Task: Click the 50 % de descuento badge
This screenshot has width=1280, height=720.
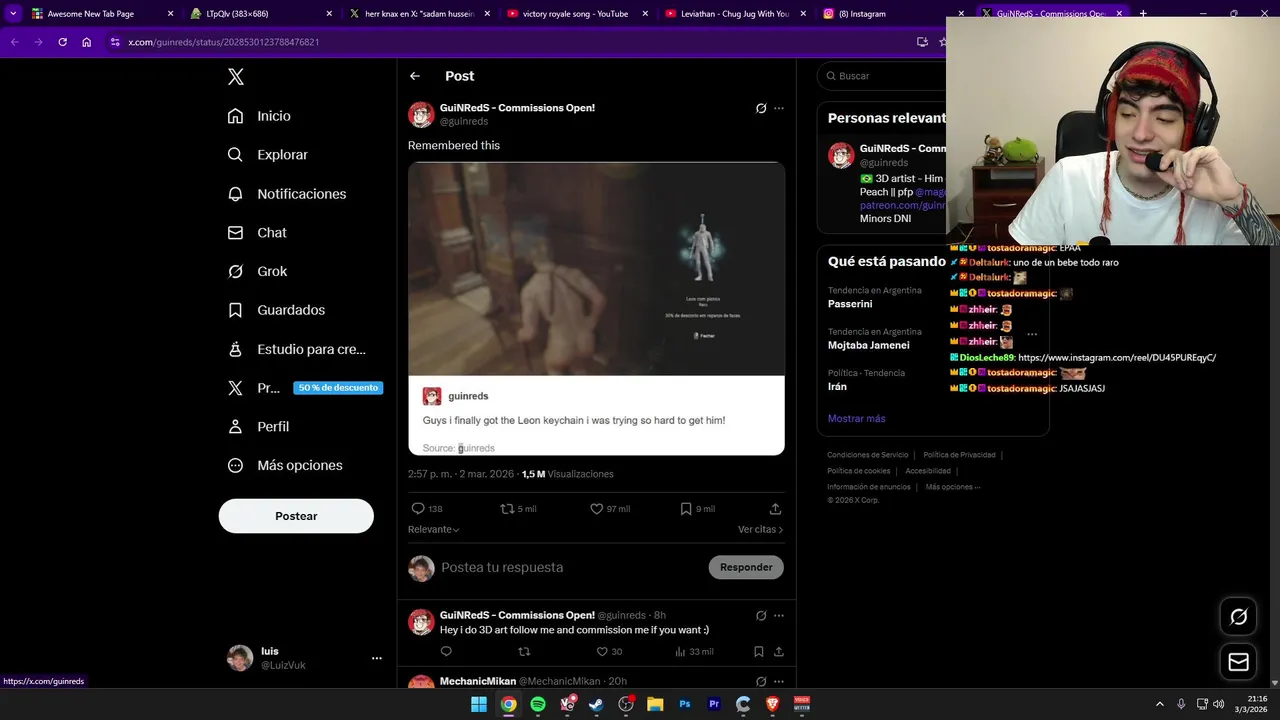Action: pyautogui.click(x=338, y=388)
